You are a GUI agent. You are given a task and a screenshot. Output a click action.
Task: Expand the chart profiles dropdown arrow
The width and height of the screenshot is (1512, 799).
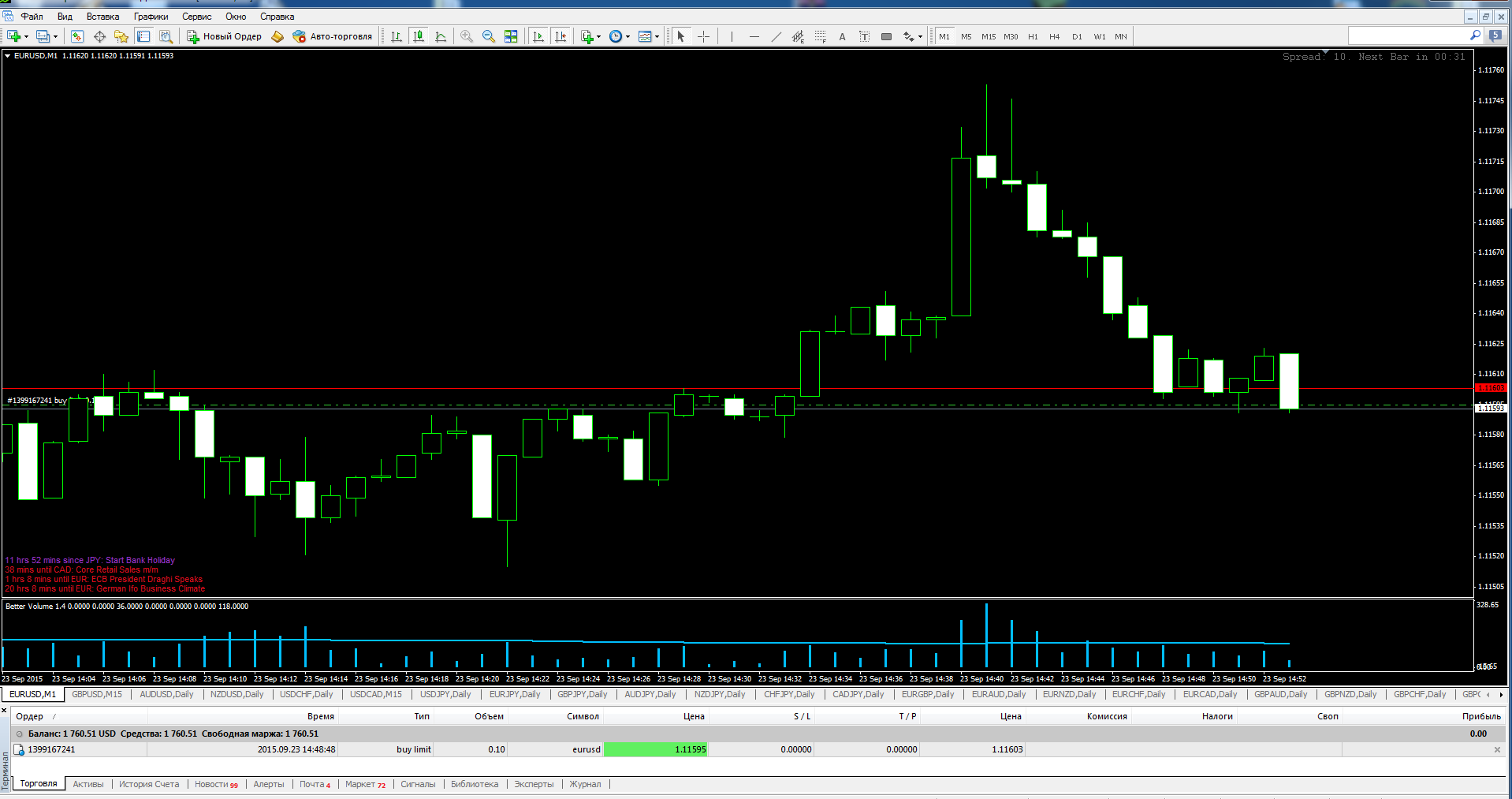pyautogui.click(x=55, y=36)
